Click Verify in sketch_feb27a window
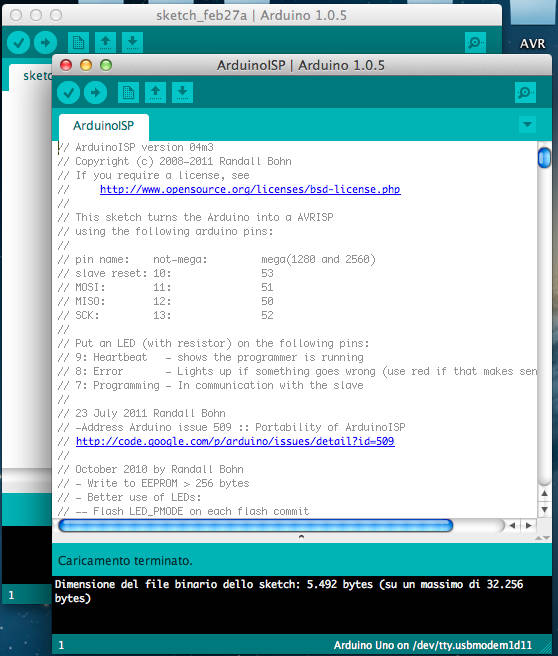This screenshot has width=558, height=656. 18,42
